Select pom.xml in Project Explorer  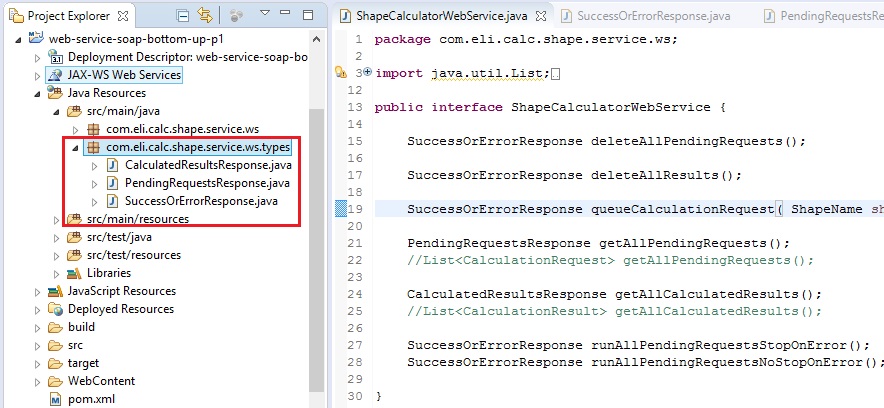pyautogui.click(x=91, y=400)
